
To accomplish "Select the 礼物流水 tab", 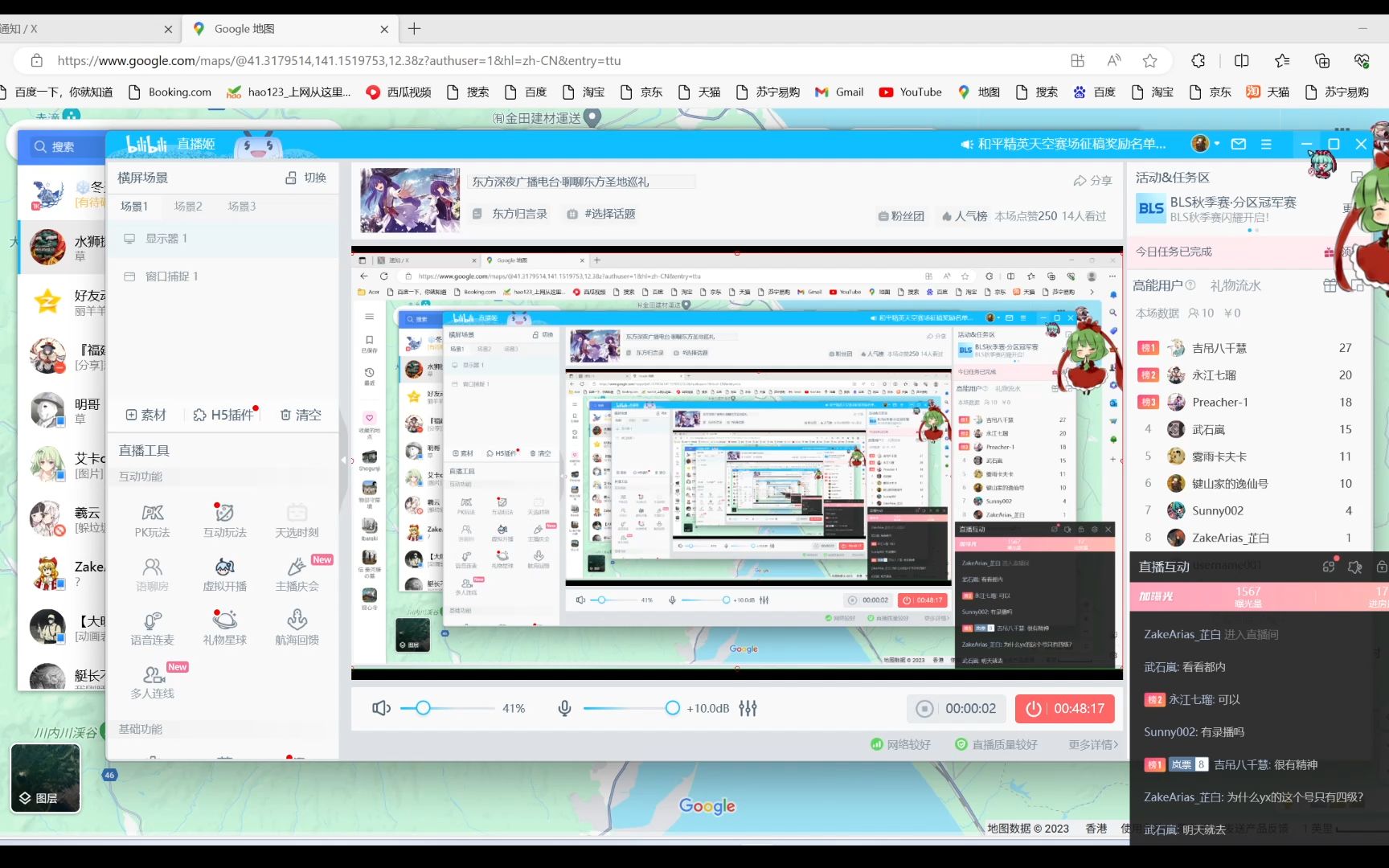I will coord(1235,285).
